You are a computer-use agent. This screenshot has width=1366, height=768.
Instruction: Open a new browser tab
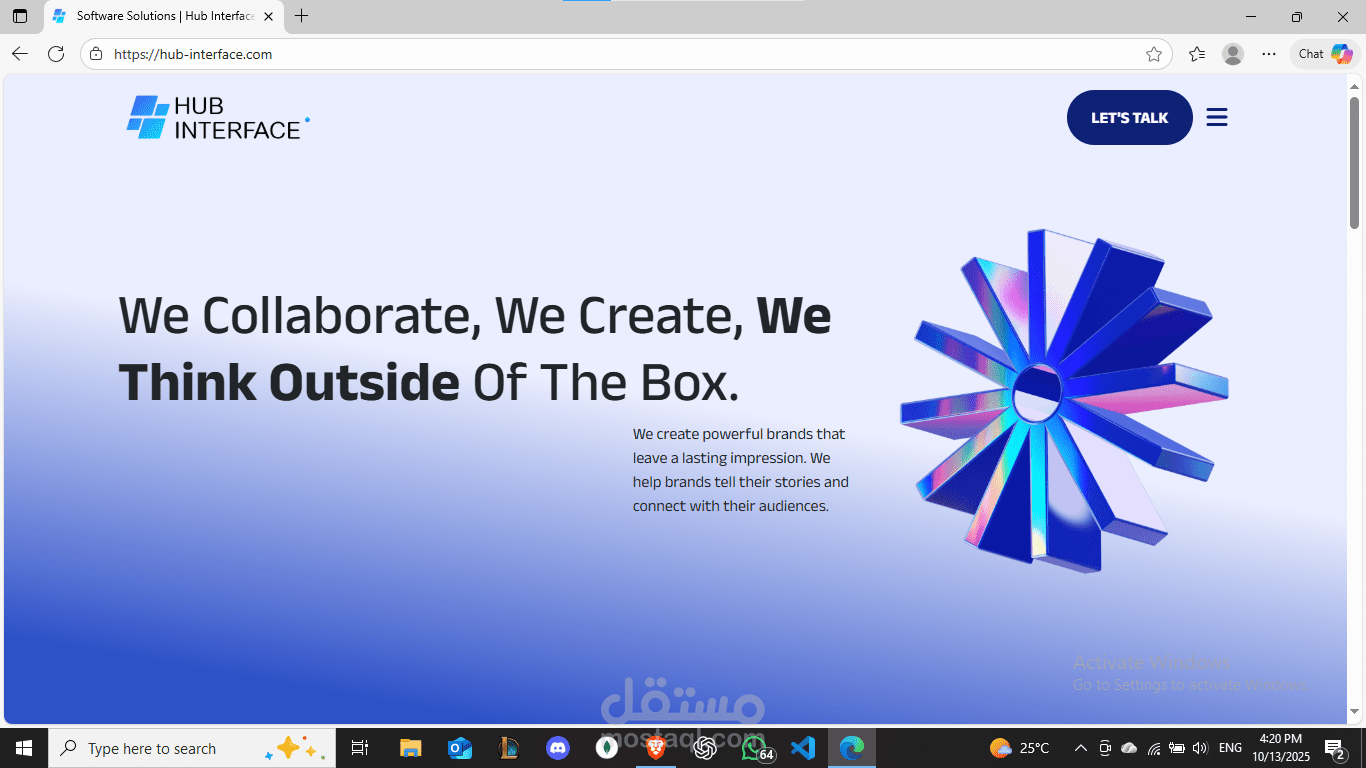tap(301, 16)
